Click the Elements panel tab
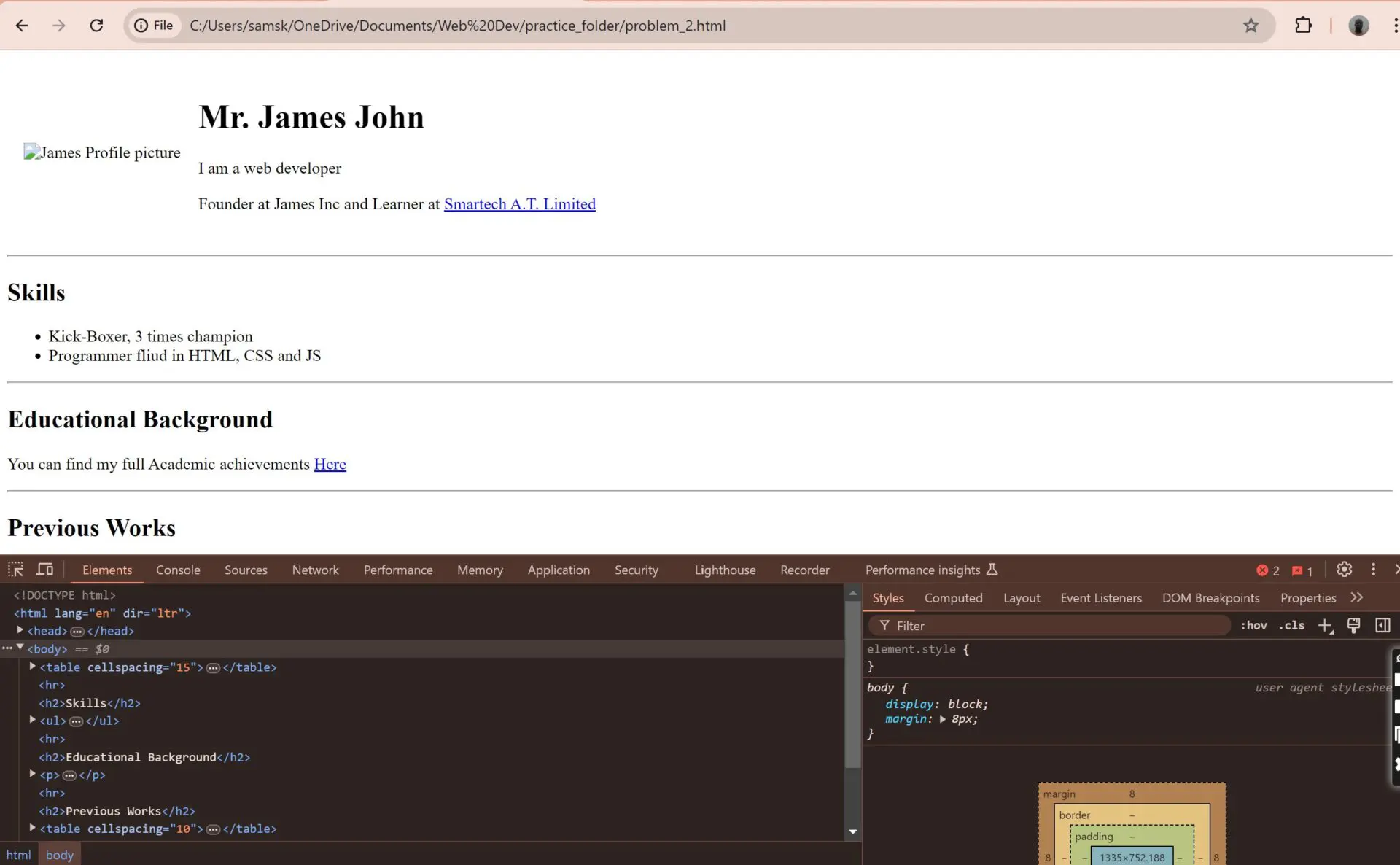This screenshot has width=1400, height=865. [107, 570]
